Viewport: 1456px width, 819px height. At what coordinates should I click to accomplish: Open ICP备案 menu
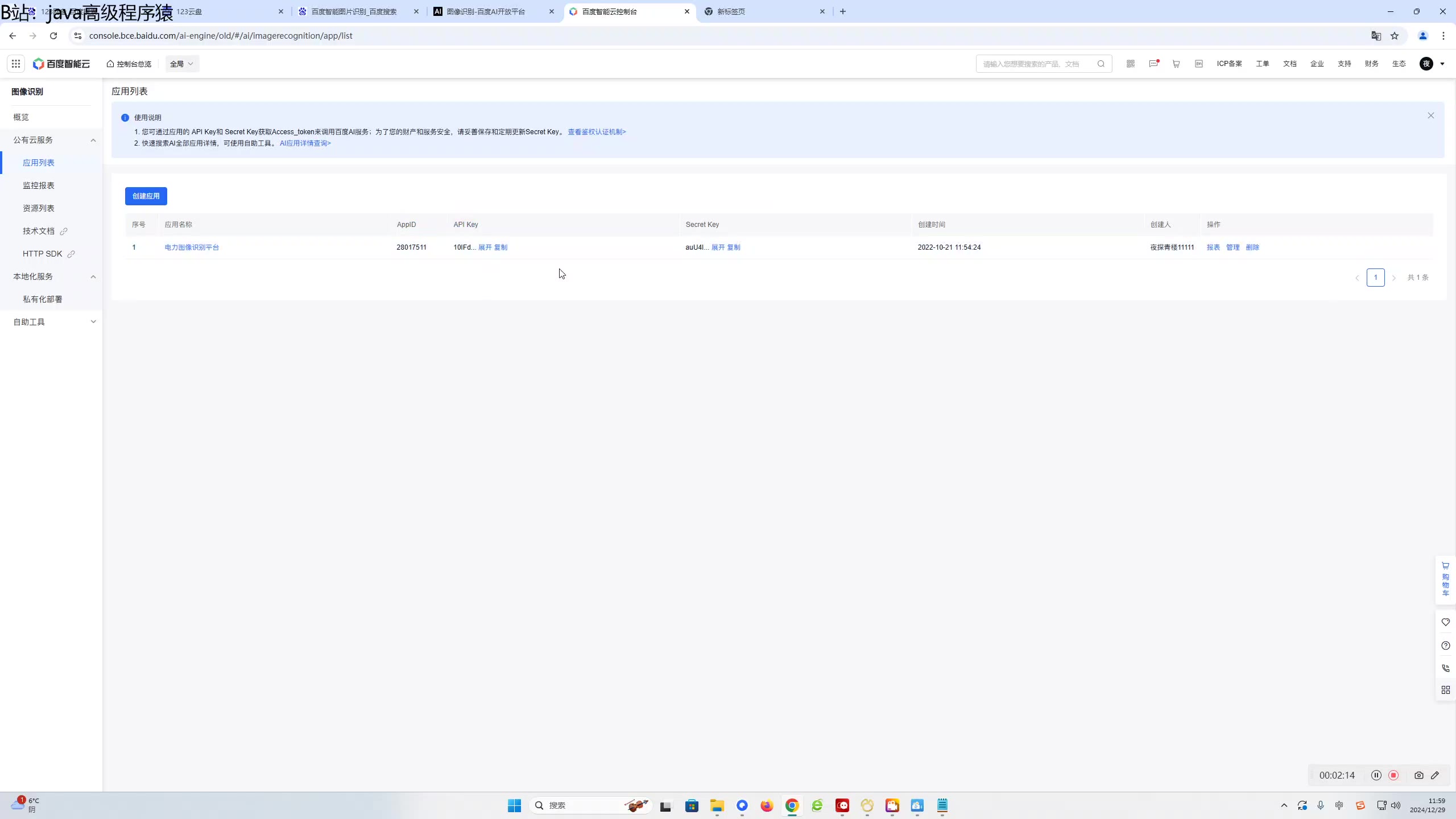[1230, 64]
